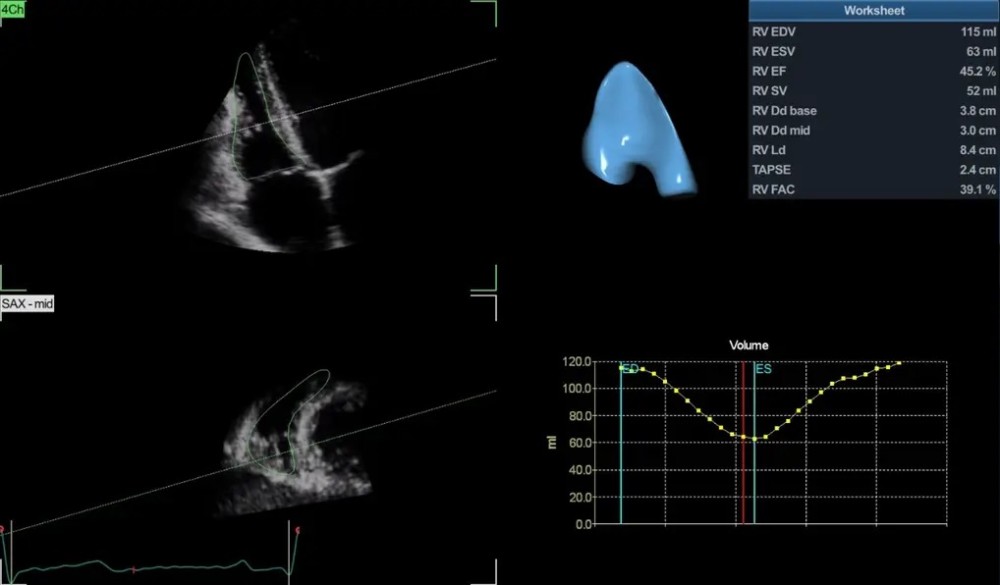
Task: Click the ES marker label on volume graph
Action: (x=764, y=369)
